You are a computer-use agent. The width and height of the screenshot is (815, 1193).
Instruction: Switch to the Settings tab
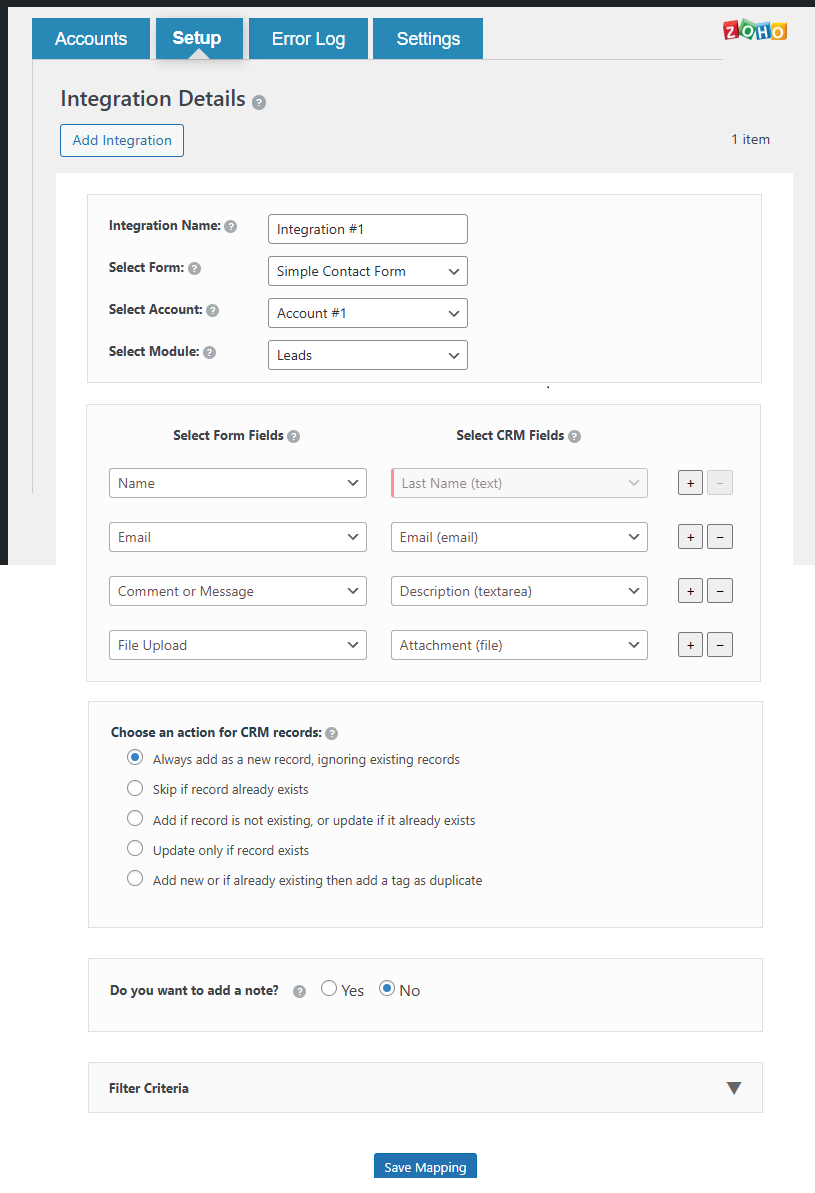428,39
